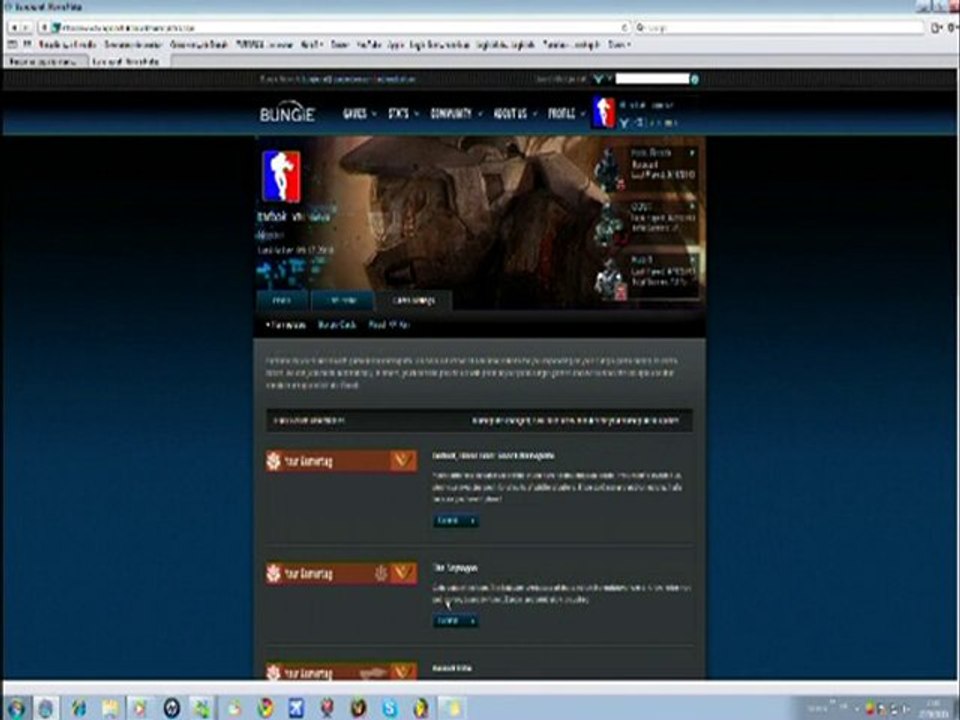Select the Game Settings profile tab
960x720 pixels.
[x=414, y=301]
